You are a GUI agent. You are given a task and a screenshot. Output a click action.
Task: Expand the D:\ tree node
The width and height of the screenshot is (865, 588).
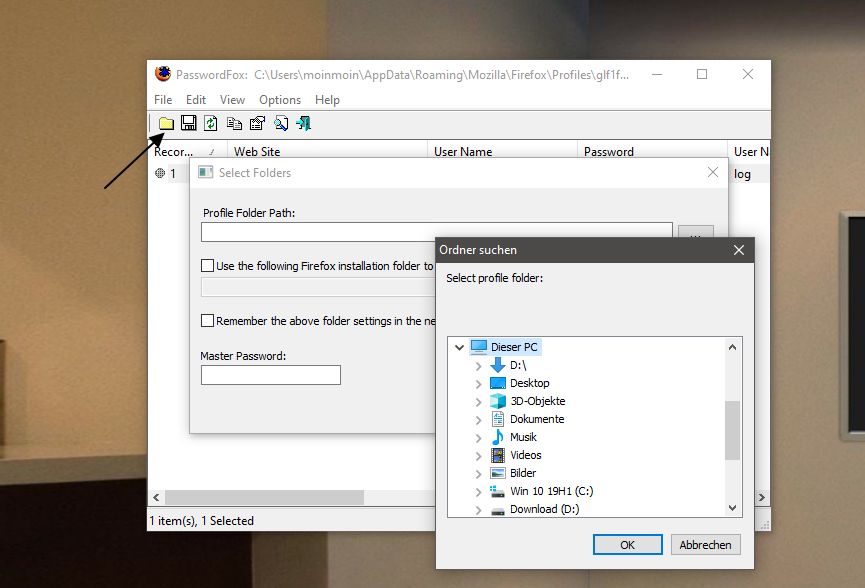pos(479,365)
